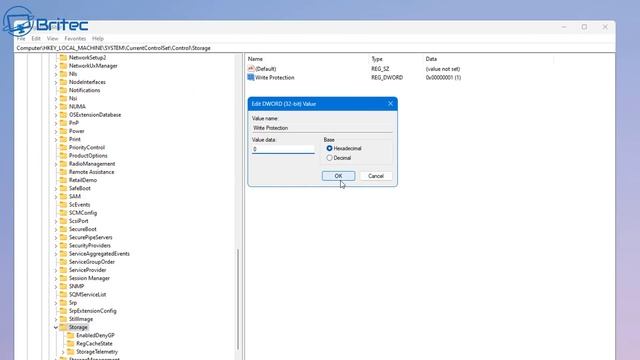Select the ProductOptions folder icon

[63, 156]
